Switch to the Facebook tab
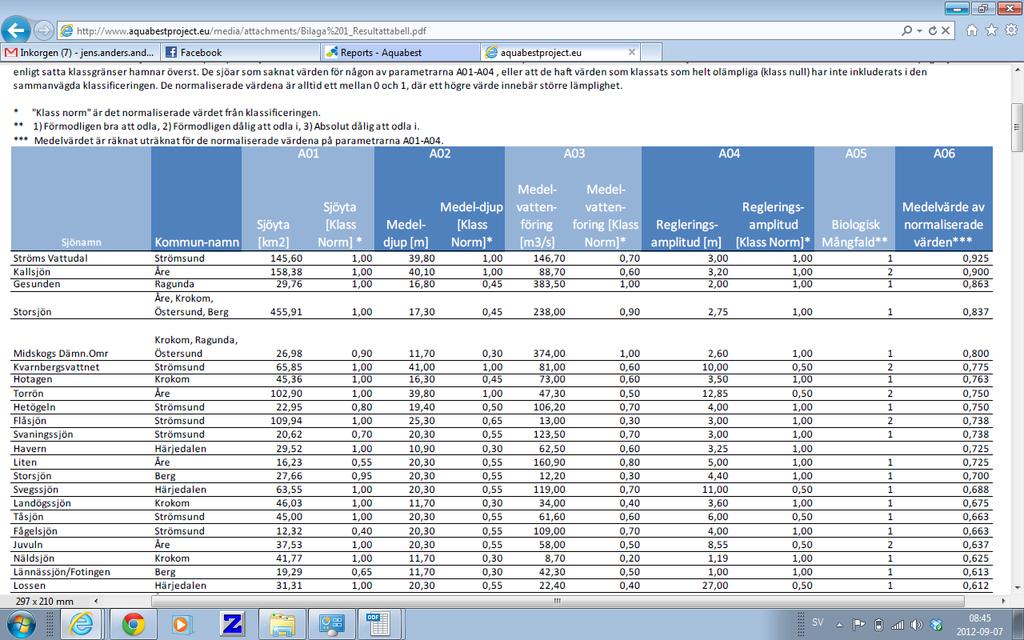This screenshot has width=1024, height=640. click(x=240, y=52)
